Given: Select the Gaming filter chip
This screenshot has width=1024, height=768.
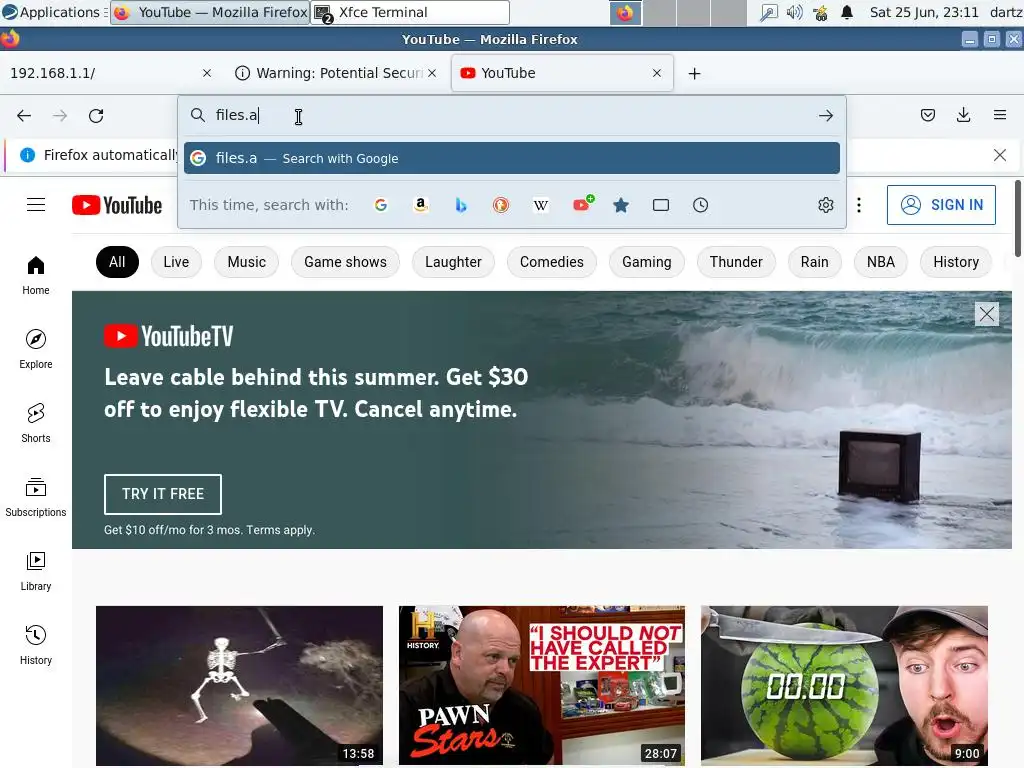Looking at the screenshot, I should coord(647,262).
